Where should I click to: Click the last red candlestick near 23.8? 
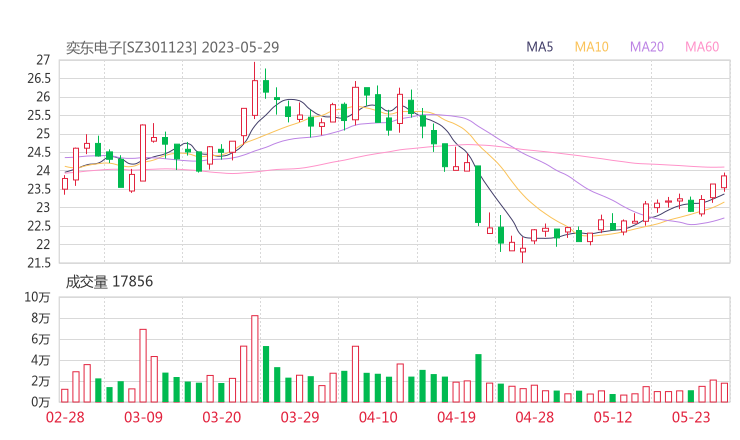pos(724,182)
